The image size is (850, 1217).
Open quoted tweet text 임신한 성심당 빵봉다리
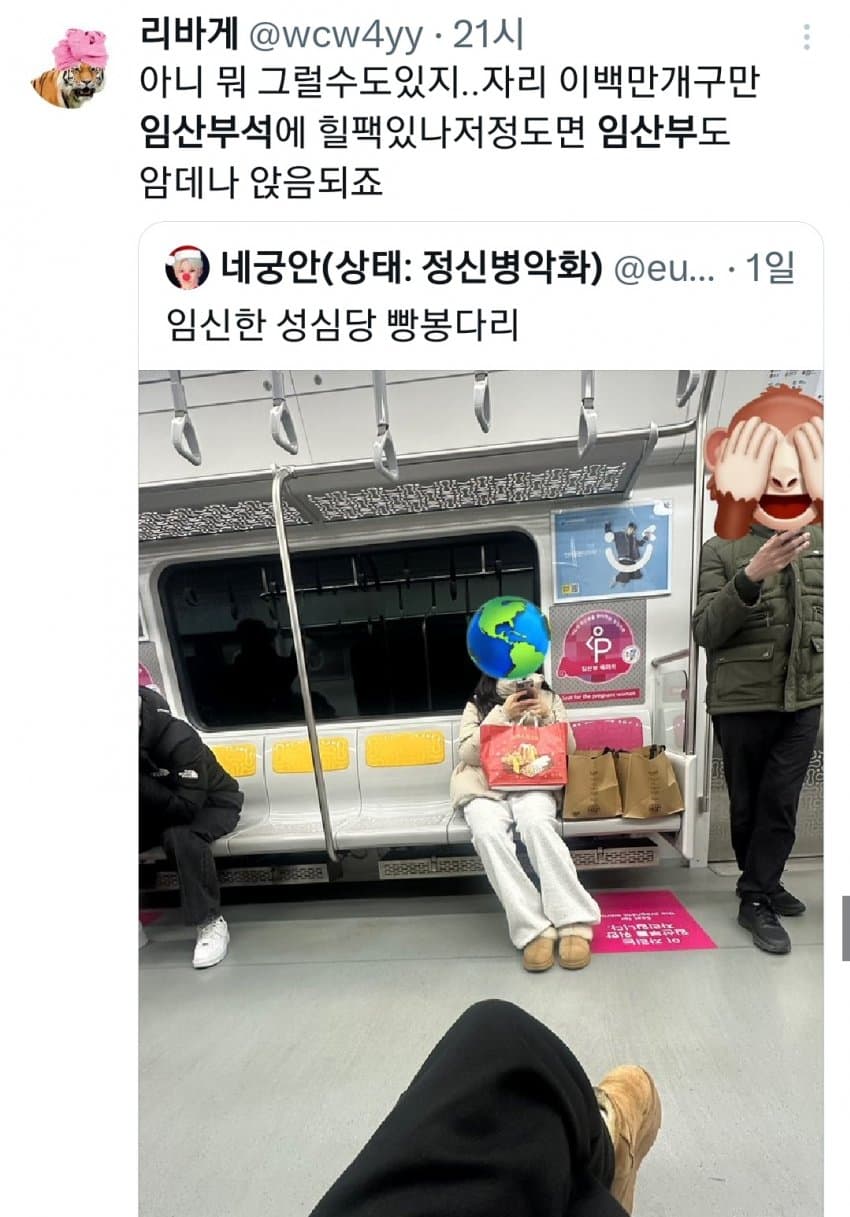click(342, 325)
